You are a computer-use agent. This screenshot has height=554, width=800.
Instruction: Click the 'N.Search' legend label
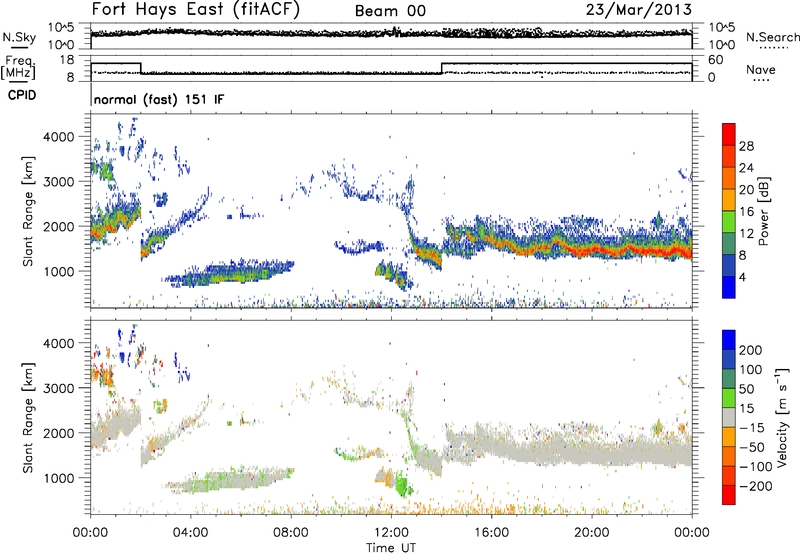[772, 37]
